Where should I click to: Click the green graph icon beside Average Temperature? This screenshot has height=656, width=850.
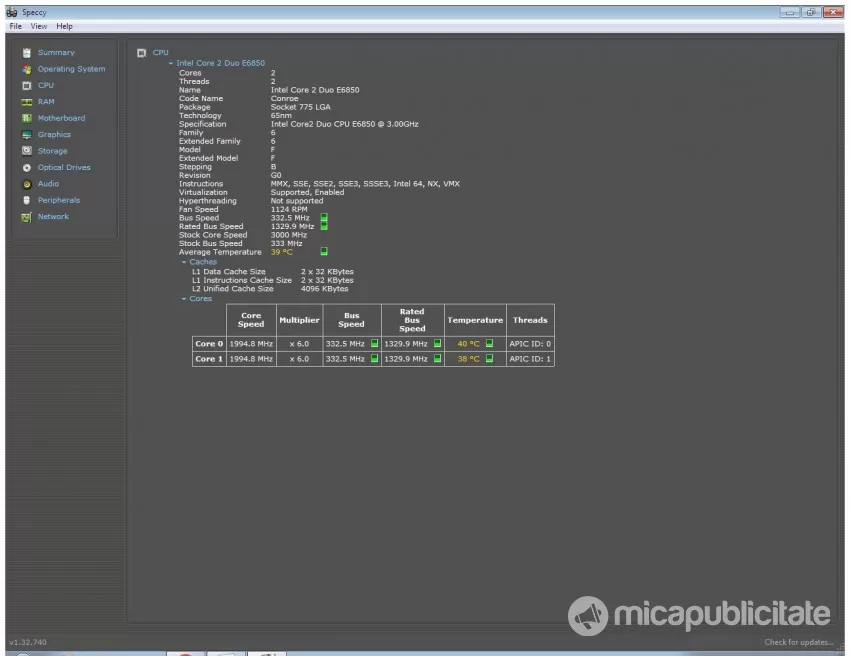[324, 251]
